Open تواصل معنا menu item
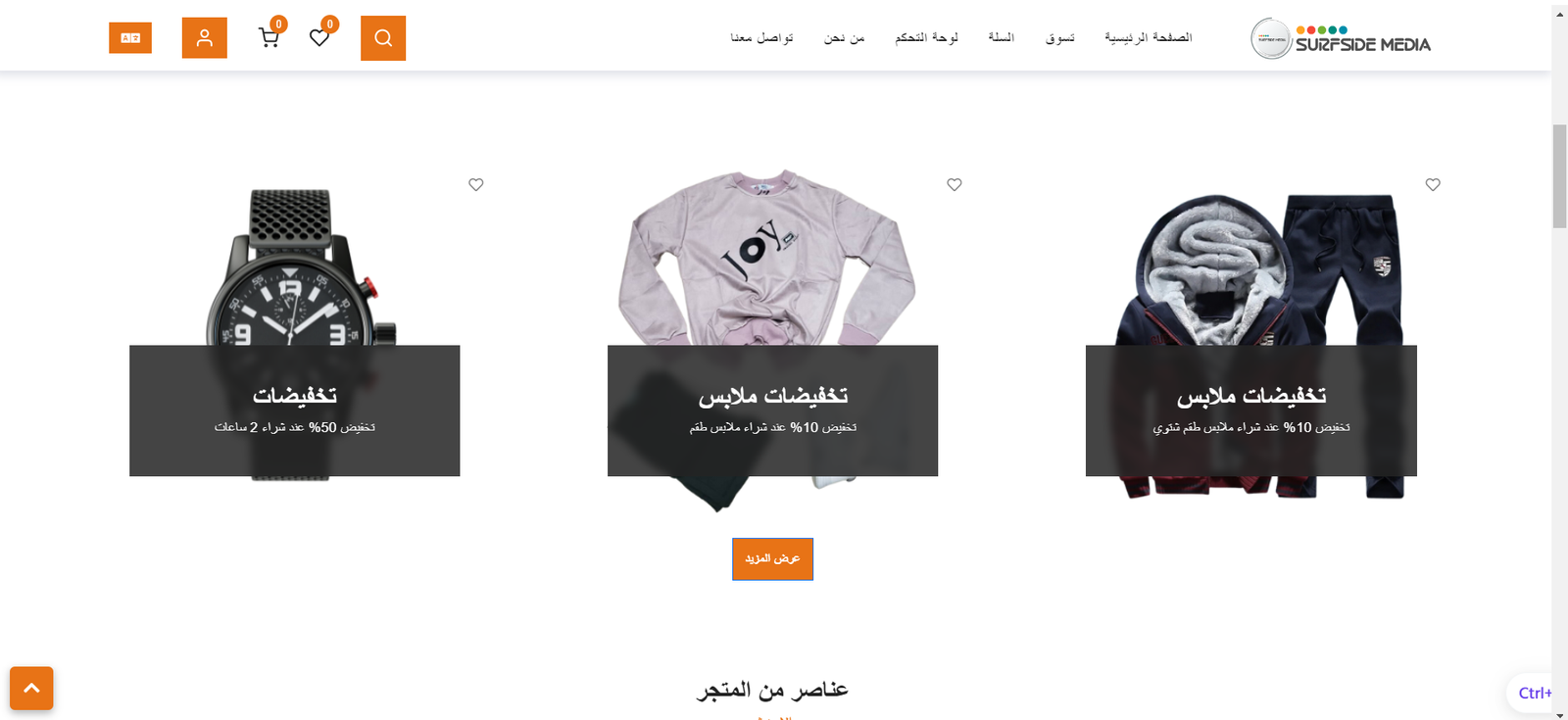Screen dimensions: 1568x720 pos(761,37)
